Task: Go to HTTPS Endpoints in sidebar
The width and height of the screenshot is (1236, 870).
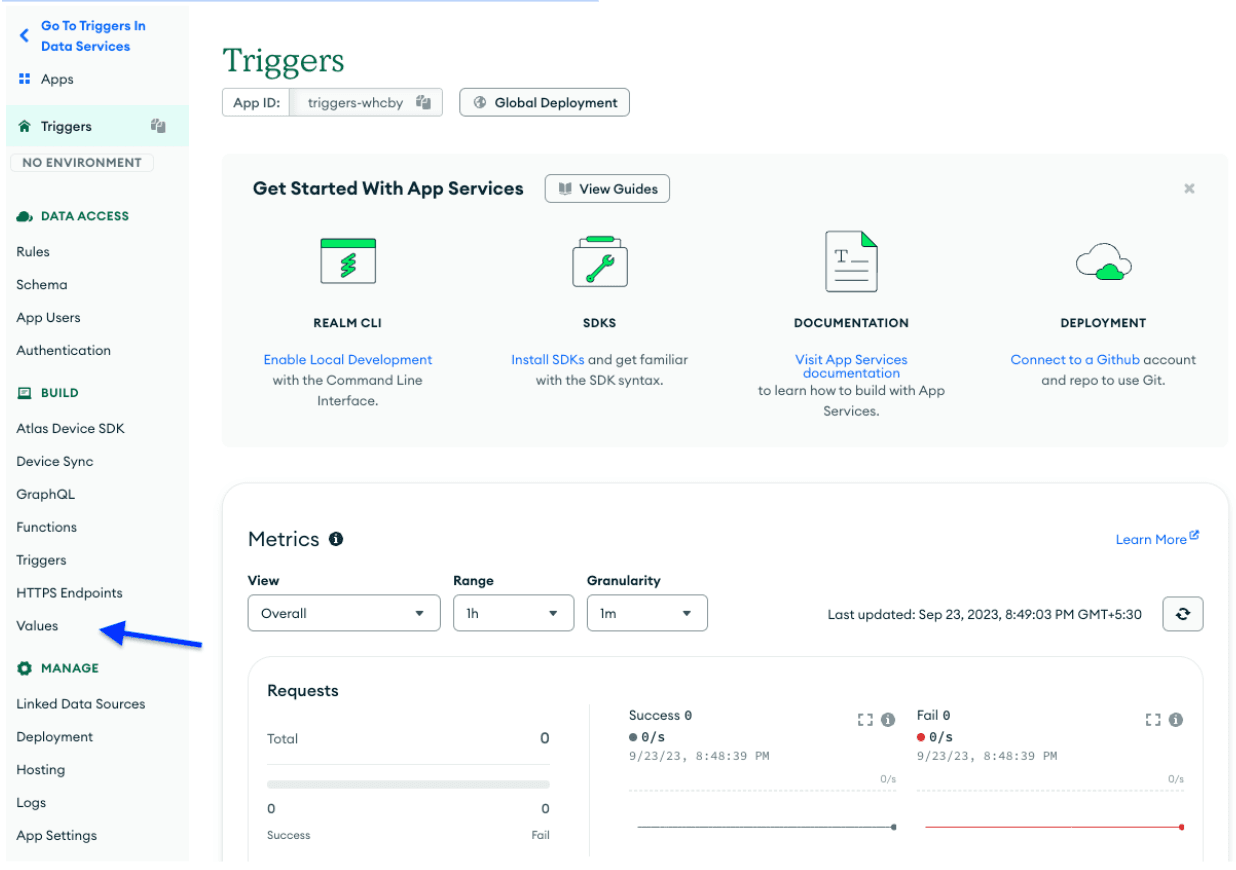Action: [69, 593]
